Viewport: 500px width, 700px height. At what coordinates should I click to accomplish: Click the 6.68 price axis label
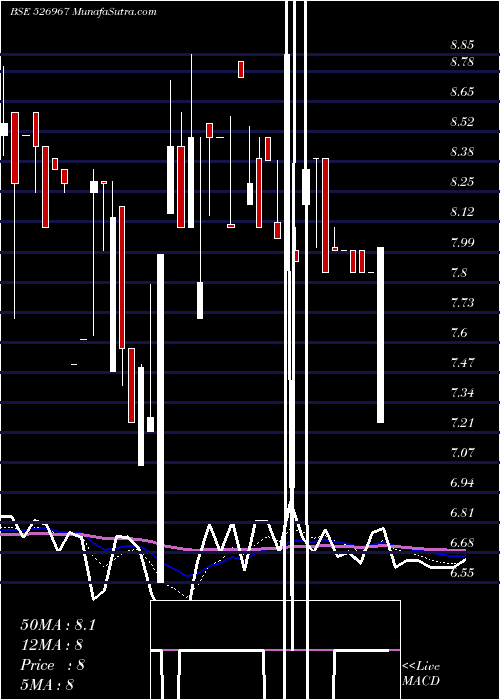[462, 543]
